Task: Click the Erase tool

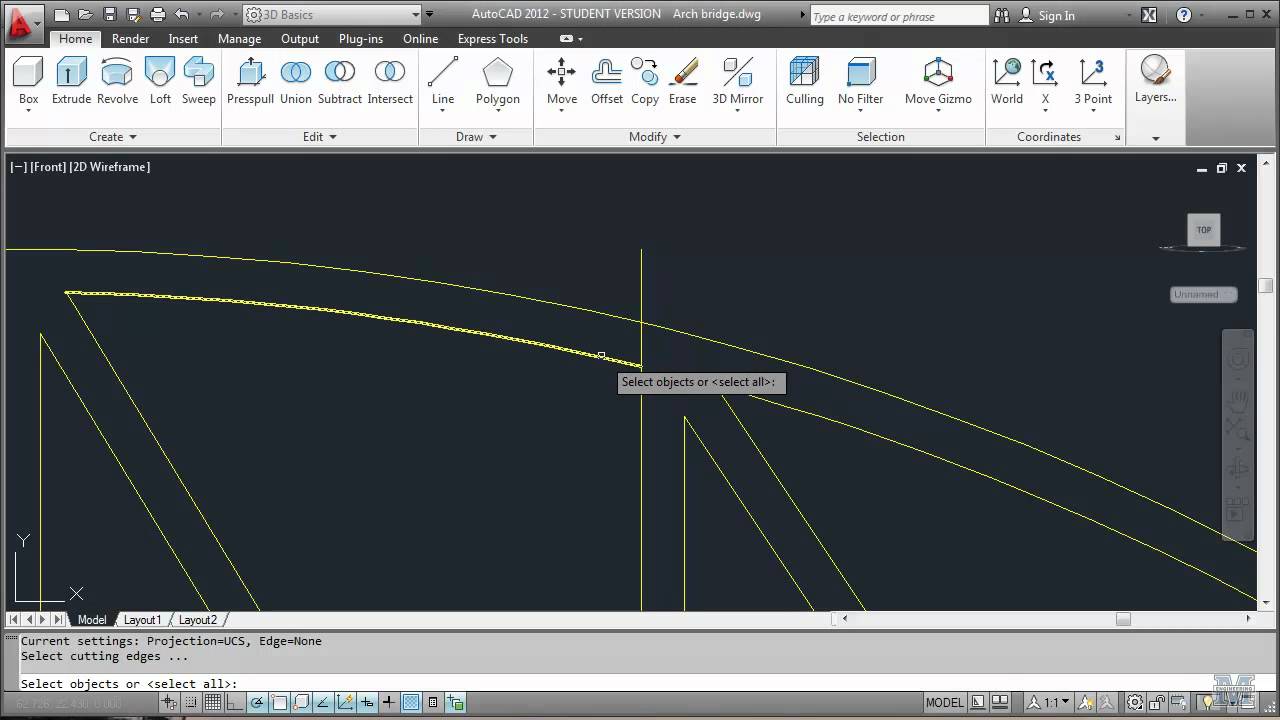Action: point(683,80)
